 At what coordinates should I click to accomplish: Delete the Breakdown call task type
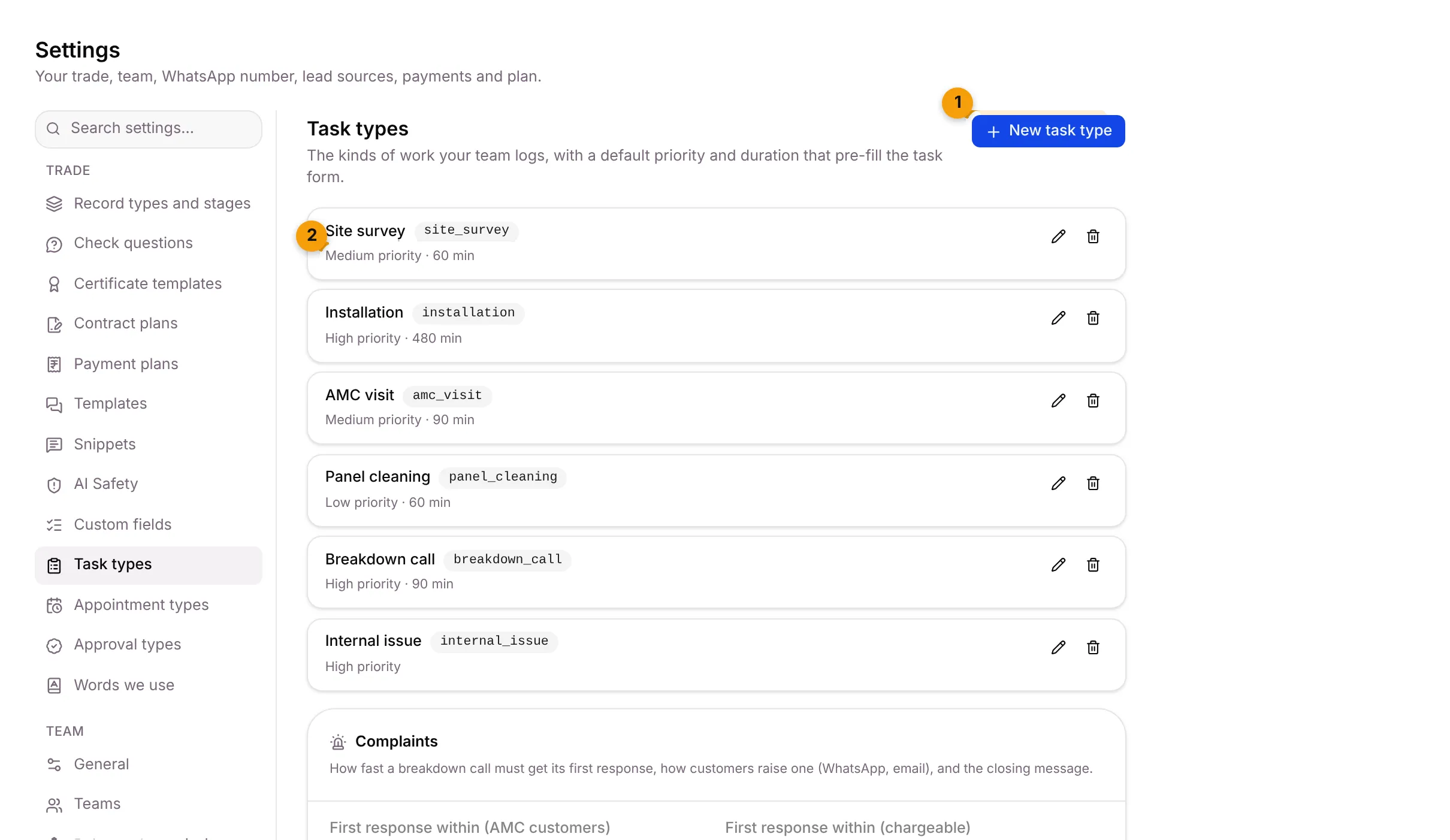coord(1093,565)
